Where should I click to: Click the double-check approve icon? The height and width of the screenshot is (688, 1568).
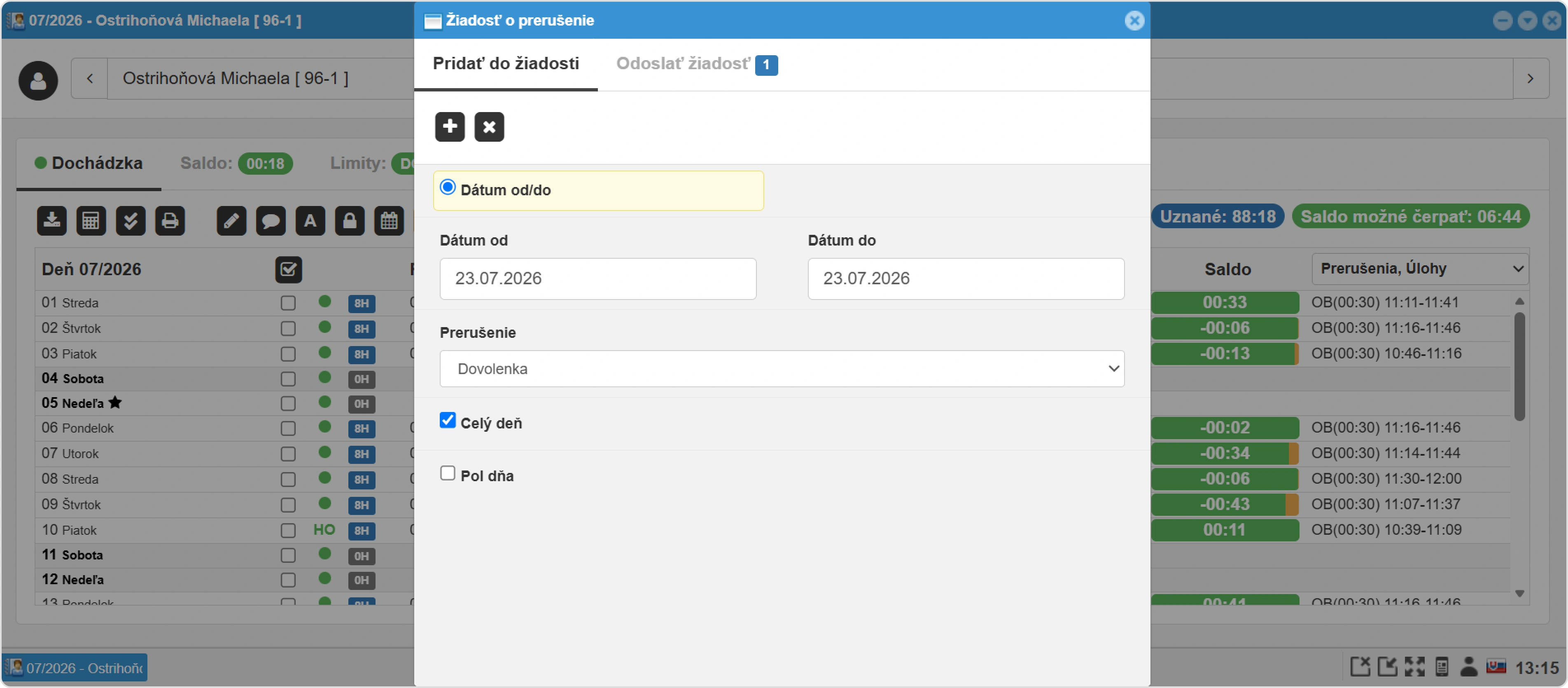[x=130, y=220]
